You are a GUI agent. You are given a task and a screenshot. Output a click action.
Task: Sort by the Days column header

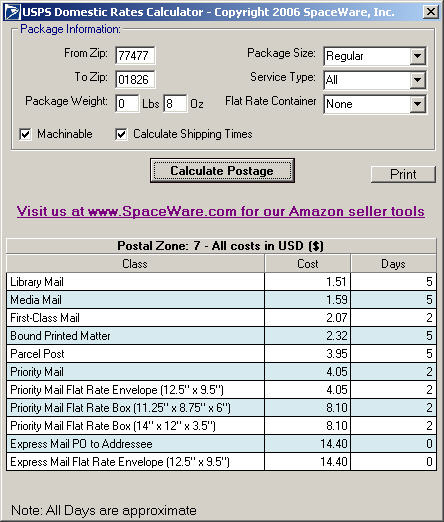click(x=394, y=264)
